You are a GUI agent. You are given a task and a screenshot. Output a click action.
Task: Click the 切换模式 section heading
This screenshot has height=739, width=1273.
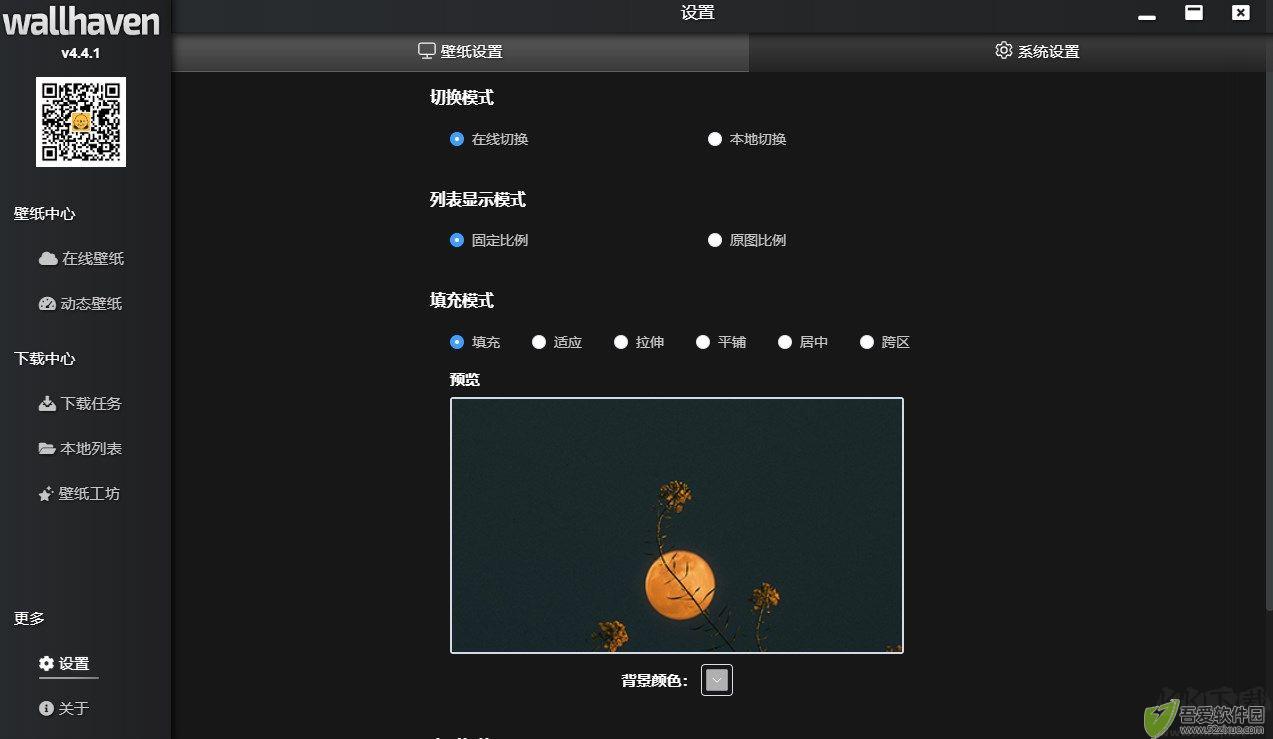pos(462,98)
